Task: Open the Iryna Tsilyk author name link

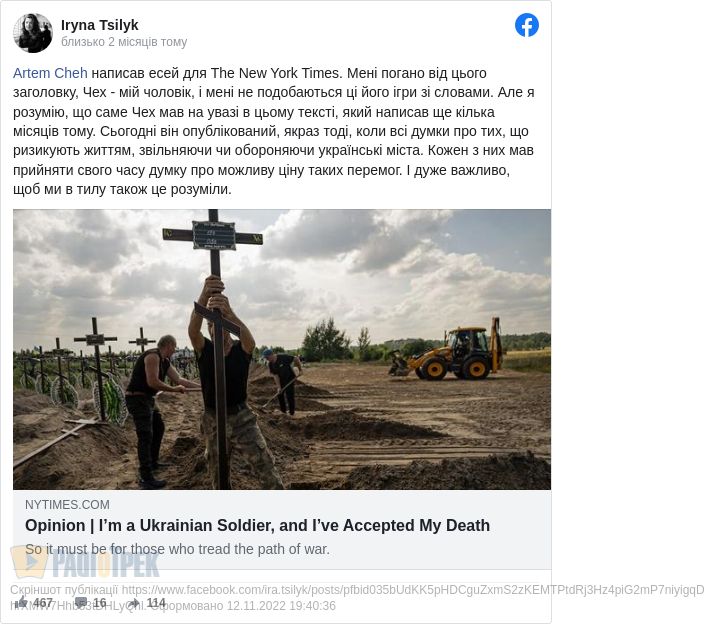Action: 100,25
